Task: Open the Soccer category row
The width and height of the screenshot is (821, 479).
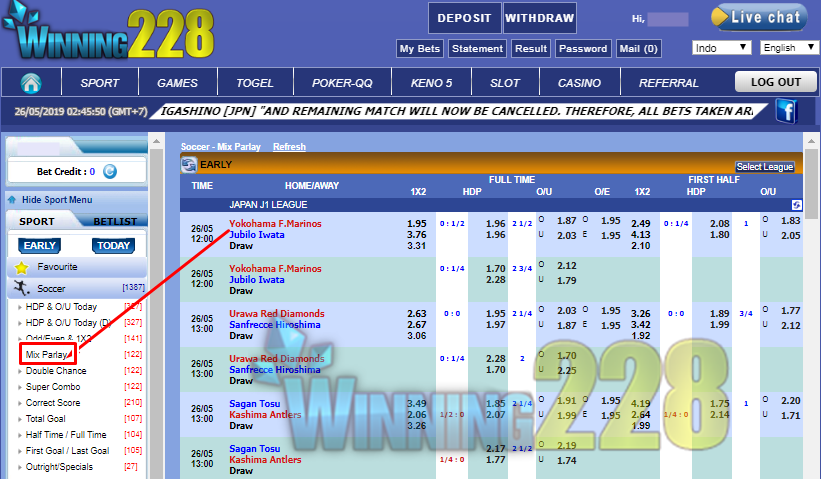Action: tap(77, 288)
